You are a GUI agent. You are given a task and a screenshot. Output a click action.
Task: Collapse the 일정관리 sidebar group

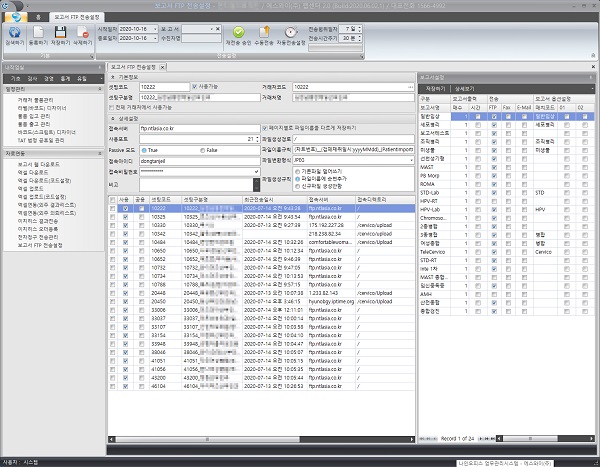pos(100,89)
